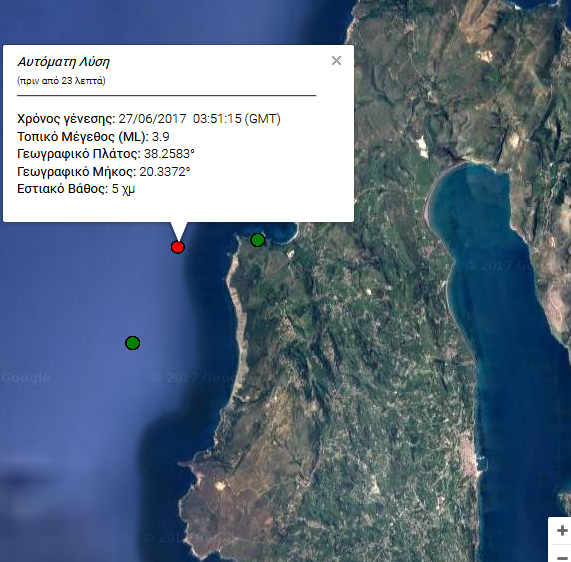Click the Αυτόματη Λύση popup title
The image size is (571, 562).
pyautogui.click(x=64, y=62)
